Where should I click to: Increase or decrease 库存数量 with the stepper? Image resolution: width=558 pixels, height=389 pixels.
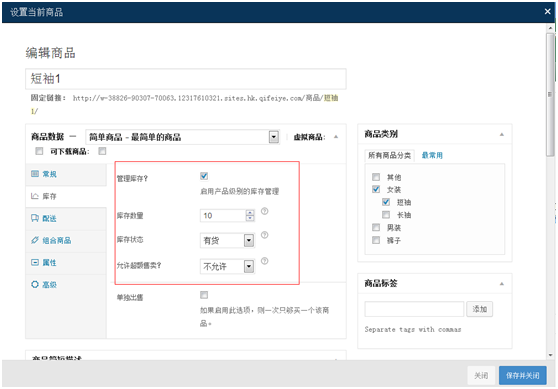coord(250,215)
